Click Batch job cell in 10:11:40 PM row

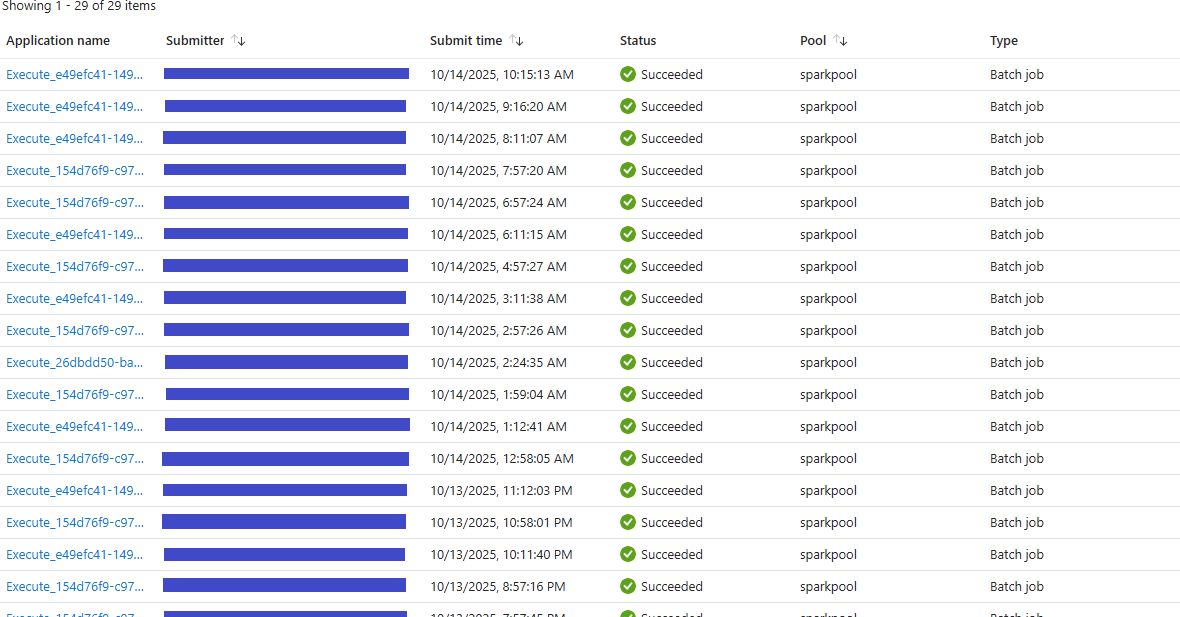coord(1017,555)
